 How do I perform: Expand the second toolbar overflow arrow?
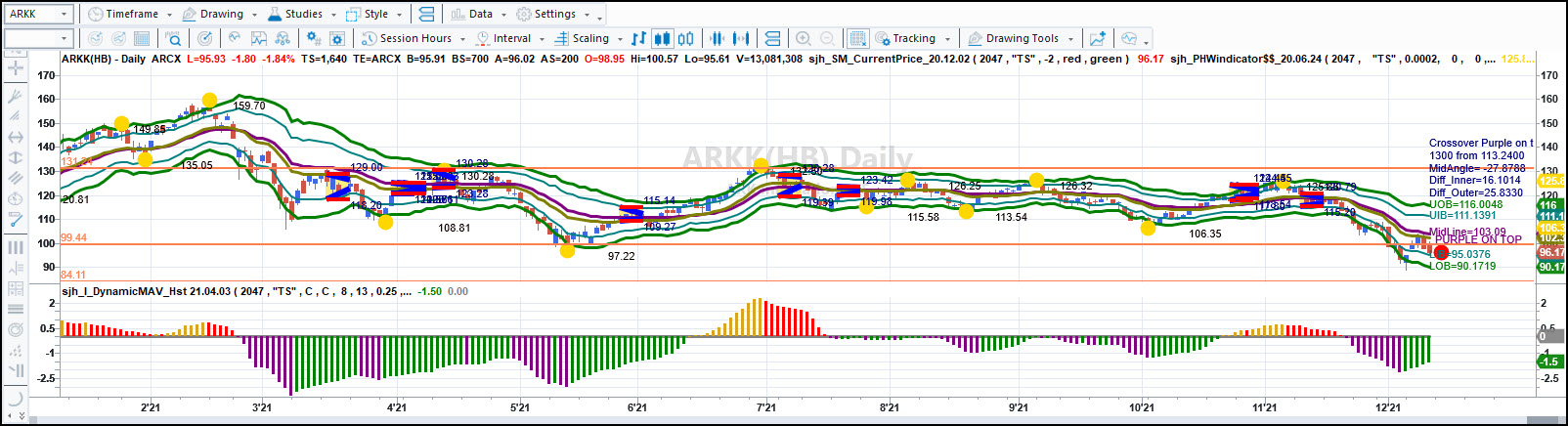pos(1146,42)
